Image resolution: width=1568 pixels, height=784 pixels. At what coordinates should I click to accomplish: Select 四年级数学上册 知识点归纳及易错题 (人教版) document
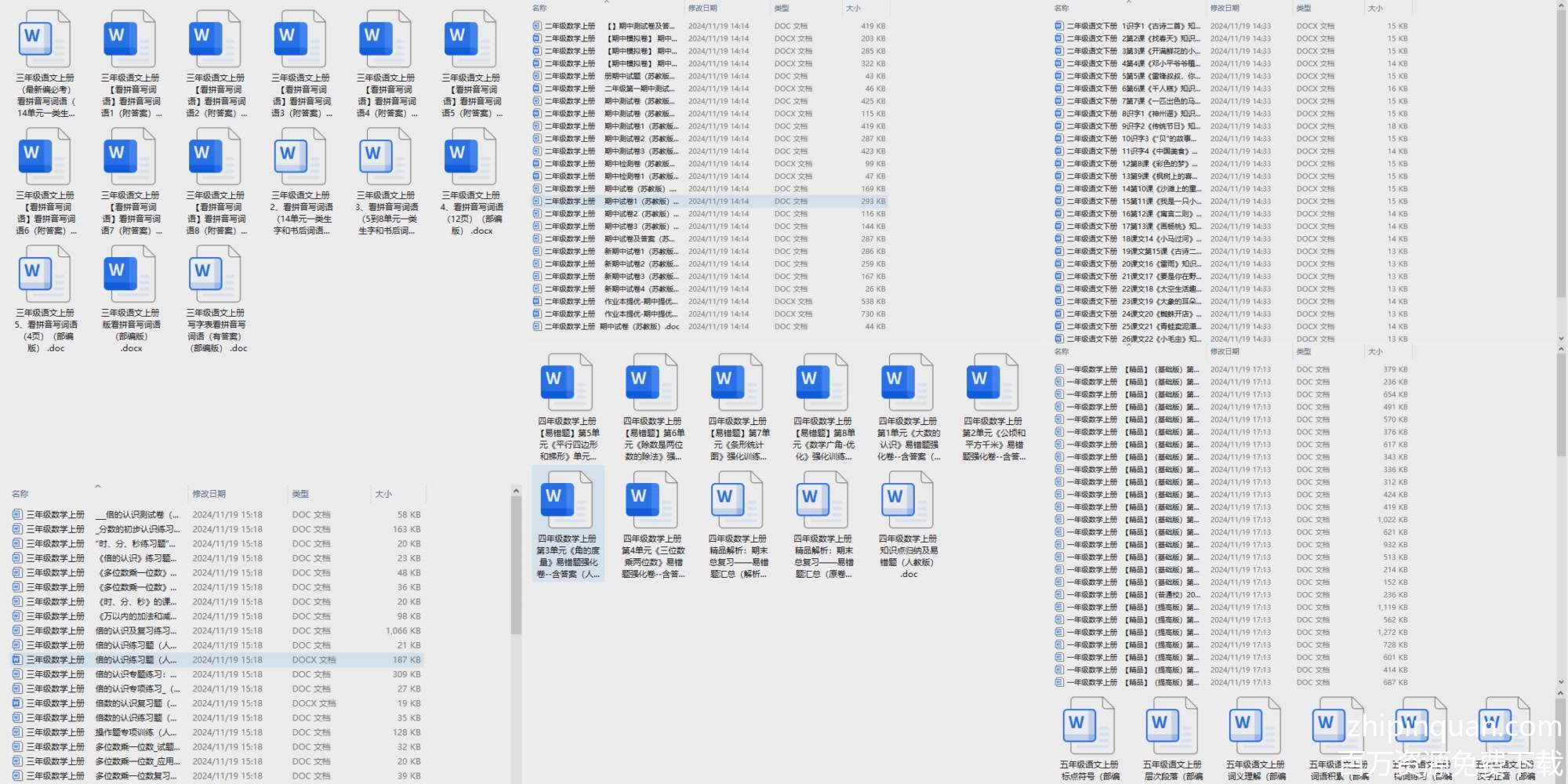click(908, 501)
